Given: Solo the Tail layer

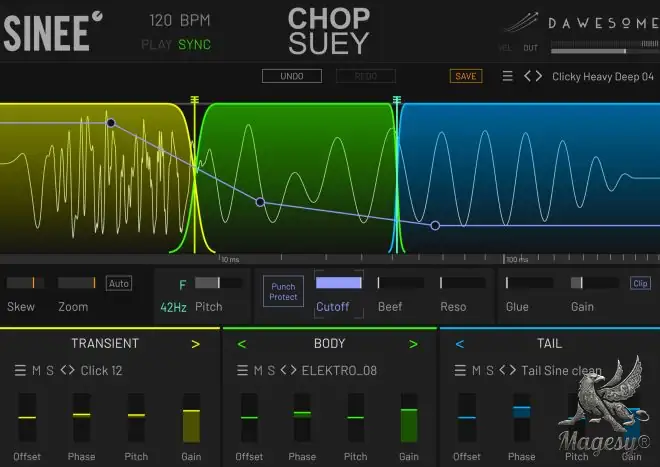Looking at the screenshot, I should point(490,371).
